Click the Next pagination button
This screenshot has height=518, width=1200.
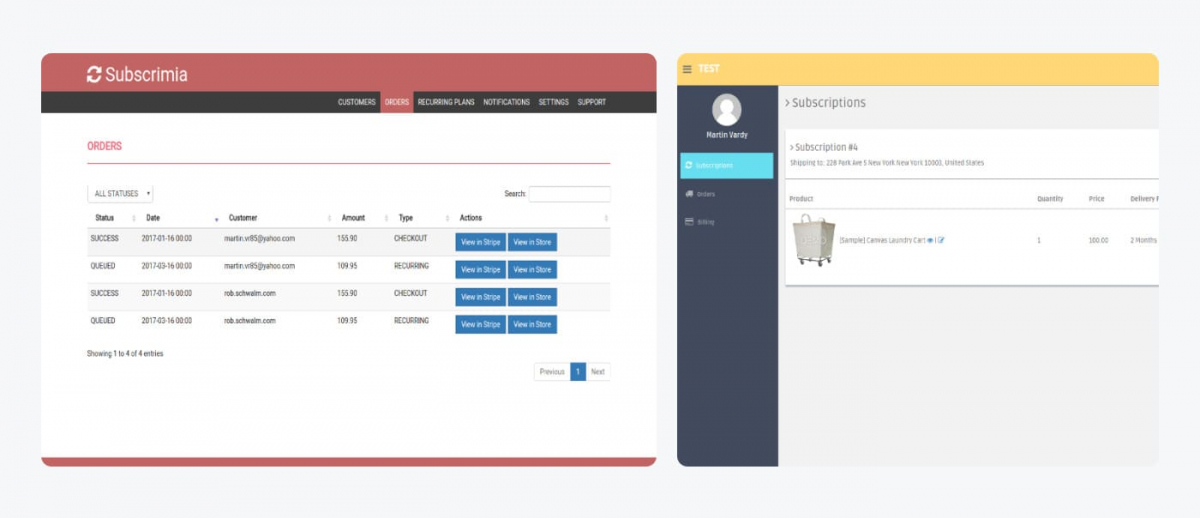click(597, 371)
